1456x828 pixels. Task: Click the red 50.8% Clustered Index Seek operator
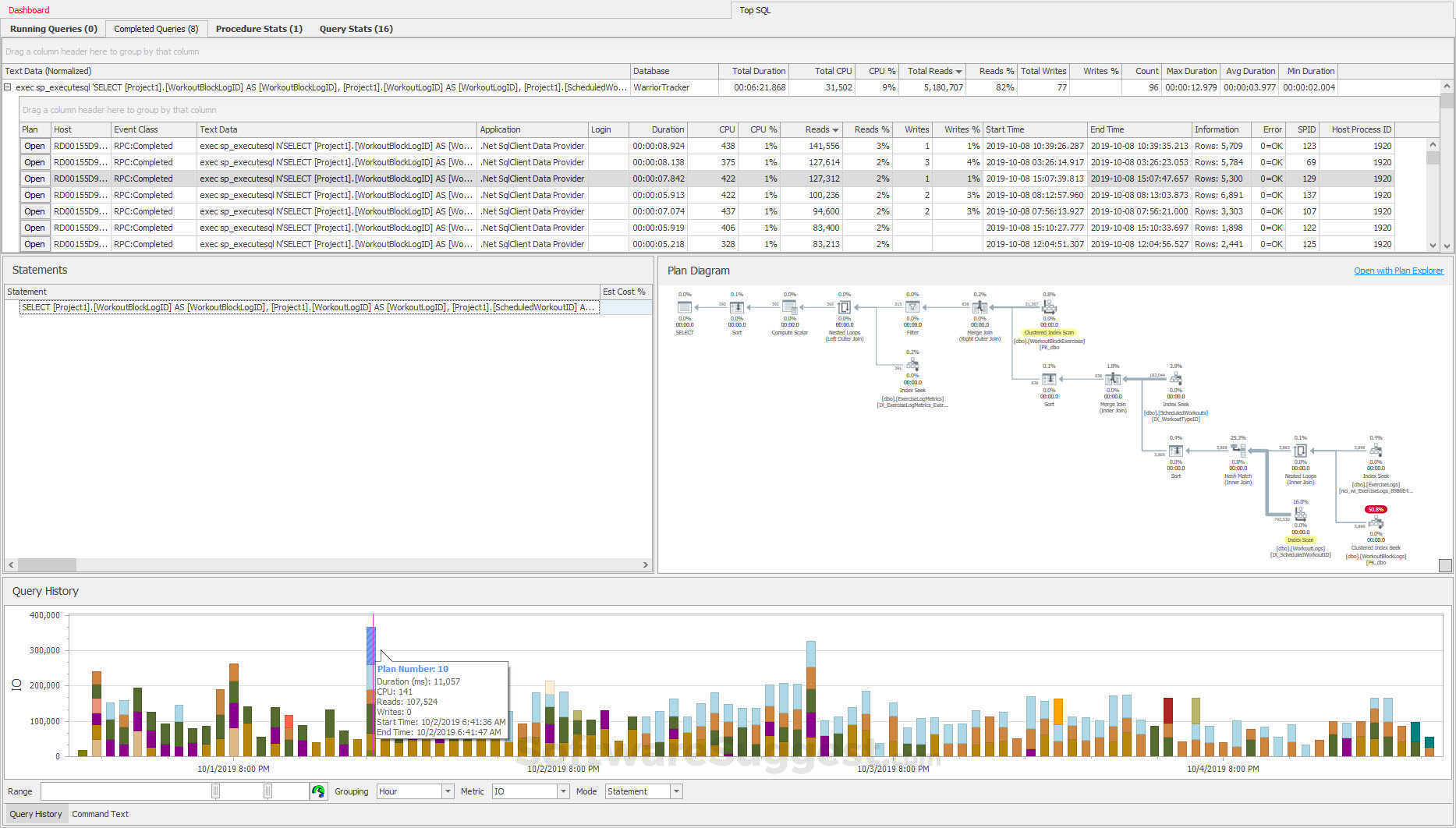[1376, 522]
